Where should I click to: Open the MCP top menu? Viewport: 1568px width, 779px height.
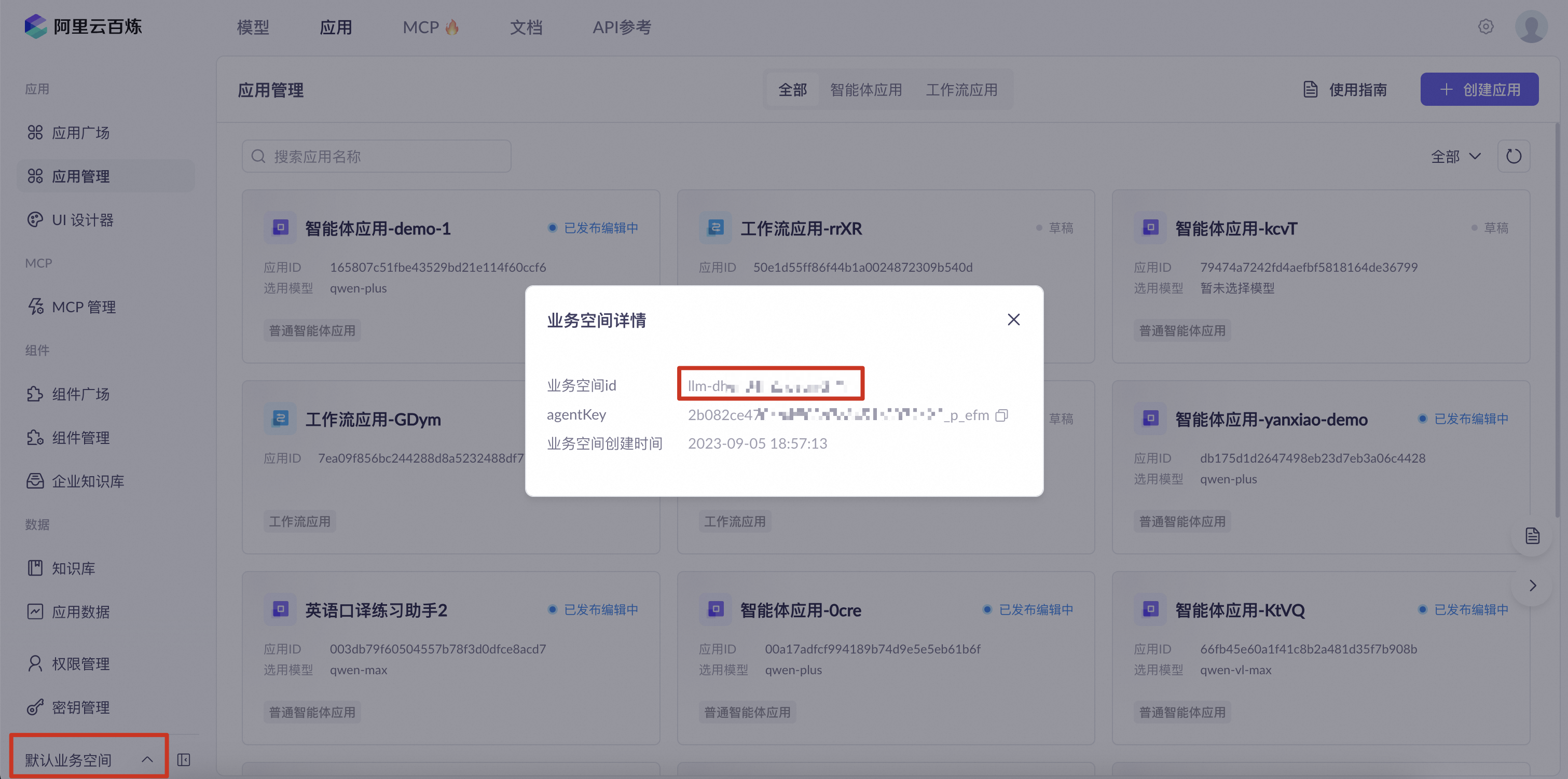pos(430,27)
